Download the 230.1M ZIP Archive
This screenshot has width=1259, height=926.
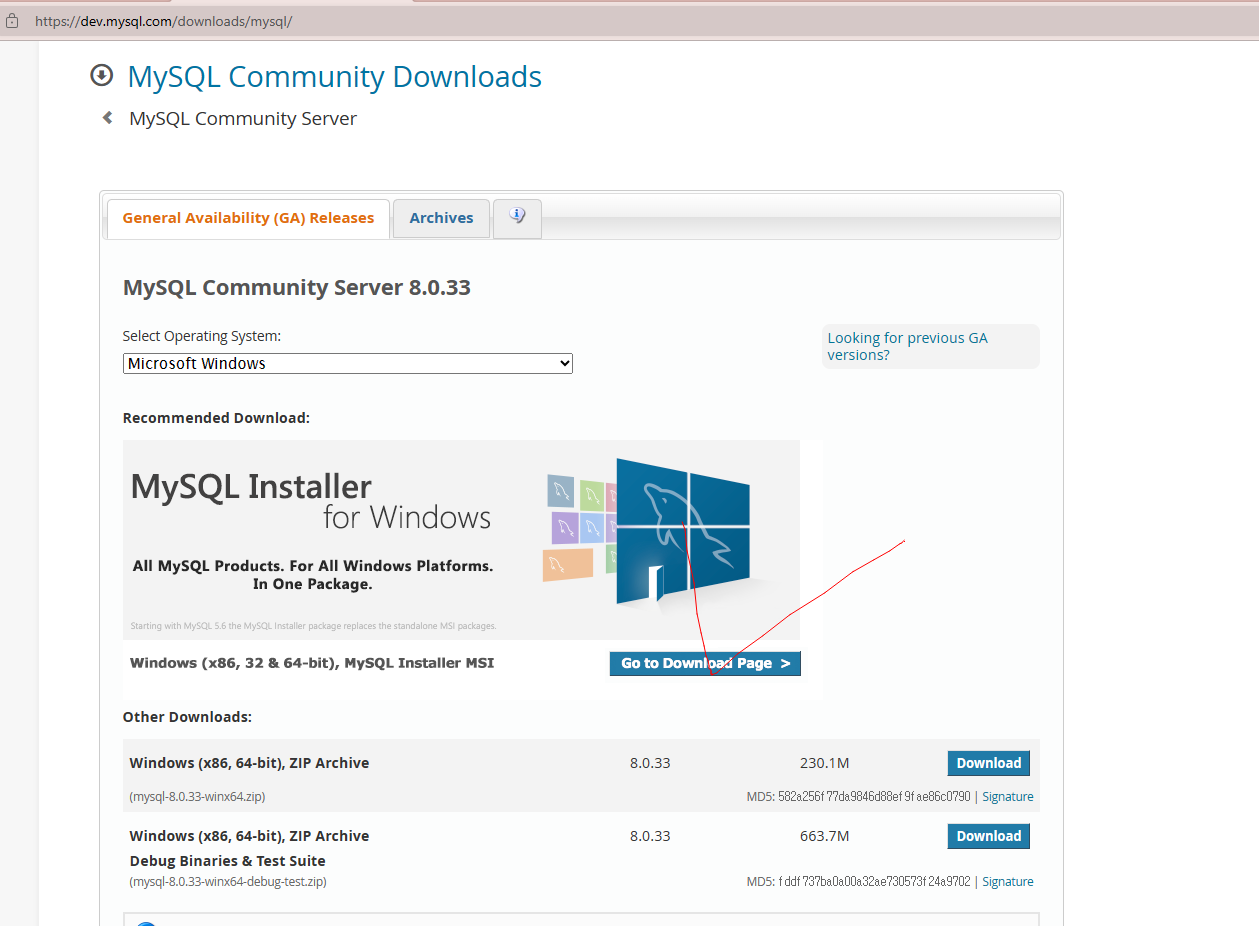click(988, 763)
